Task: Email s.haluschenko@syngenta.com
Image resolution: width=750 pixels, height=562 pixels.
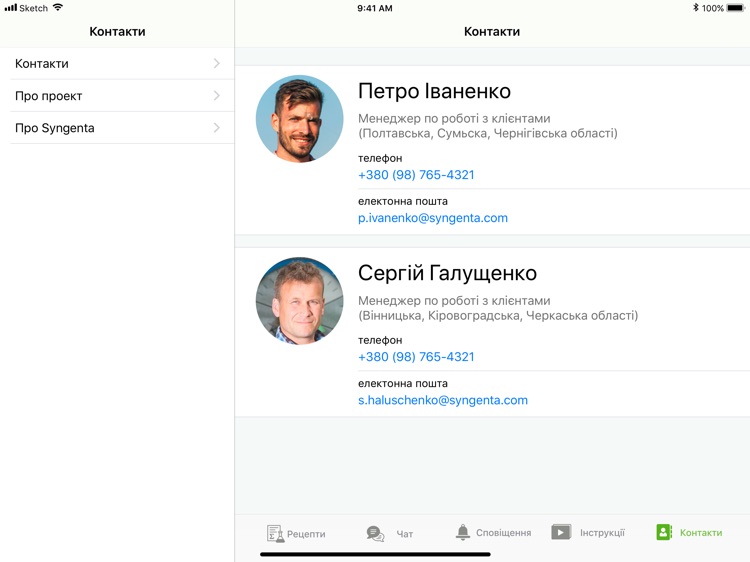Action: [x=443, y=400]
